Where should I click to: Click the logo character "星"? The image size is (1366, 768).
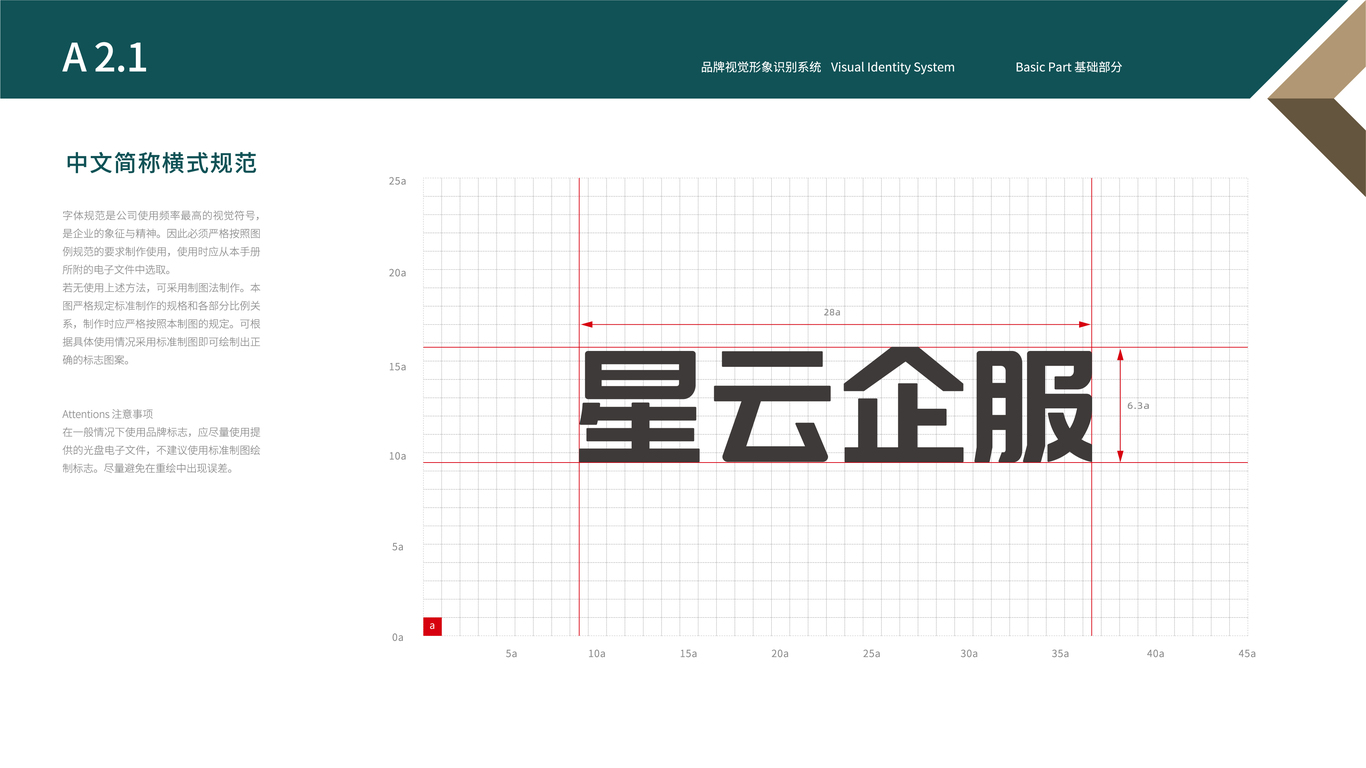[x=640, y=405]
